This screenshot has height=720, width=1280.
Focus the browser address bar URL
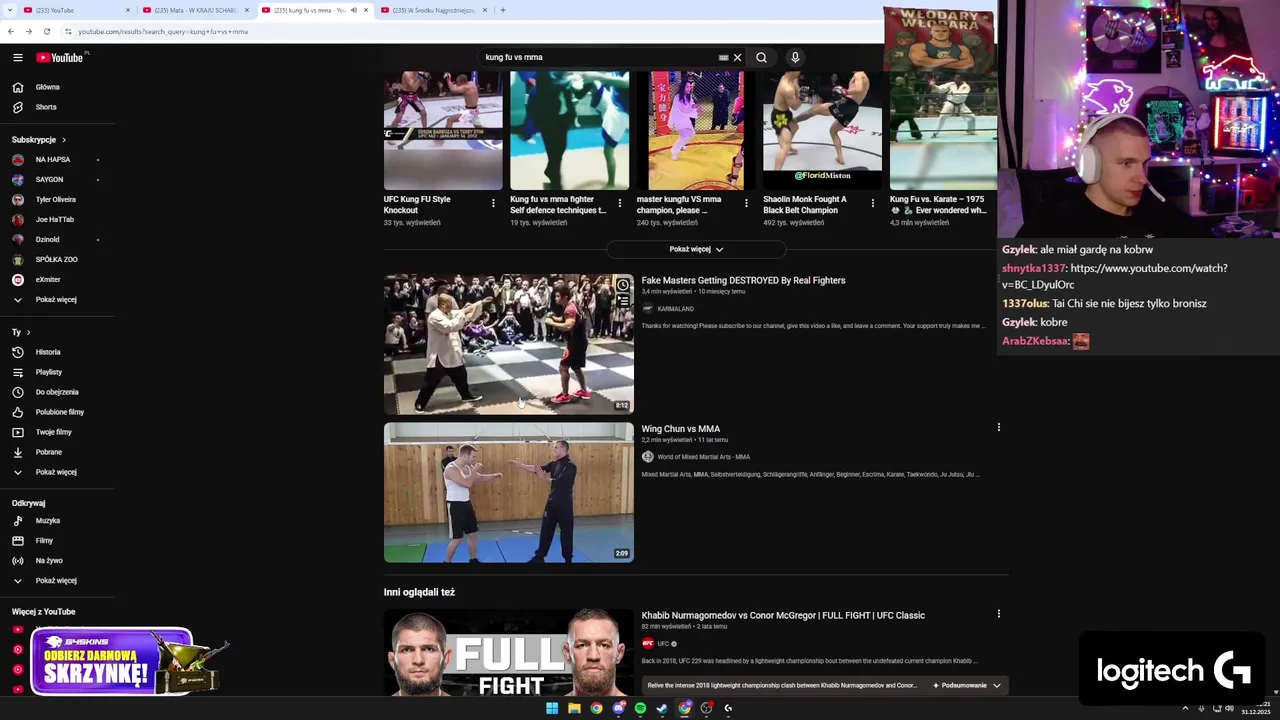(163, 32)
